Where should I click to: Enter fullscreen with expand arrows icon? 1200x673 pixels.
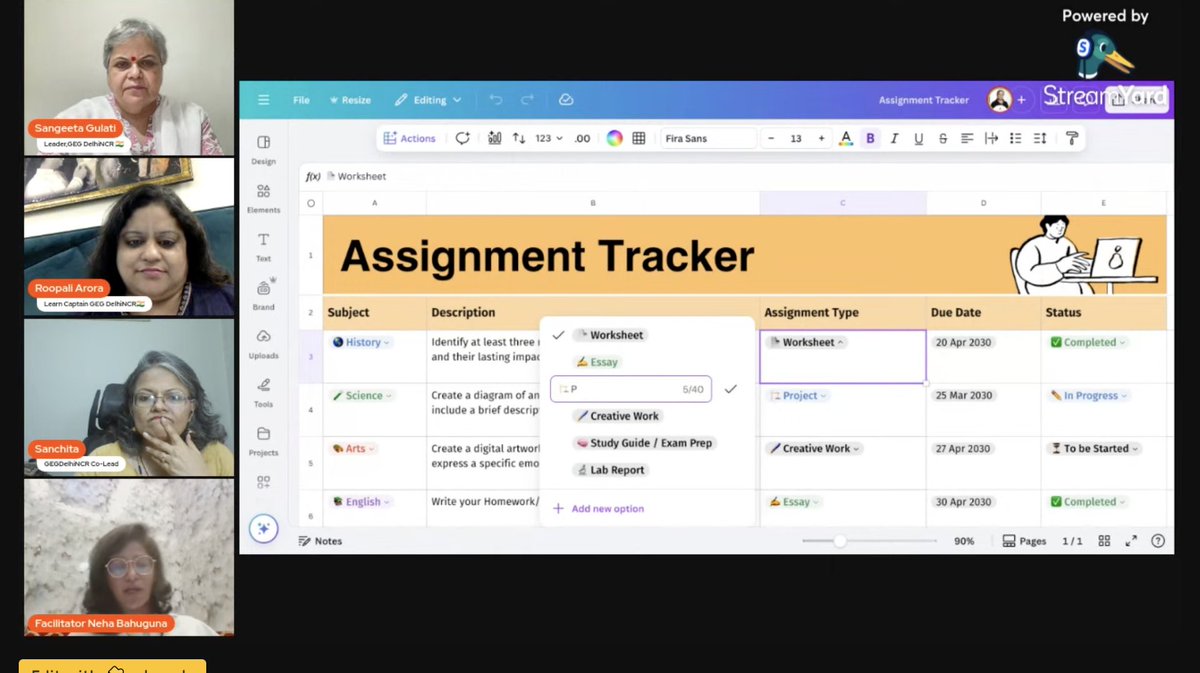pos(1131,541)
